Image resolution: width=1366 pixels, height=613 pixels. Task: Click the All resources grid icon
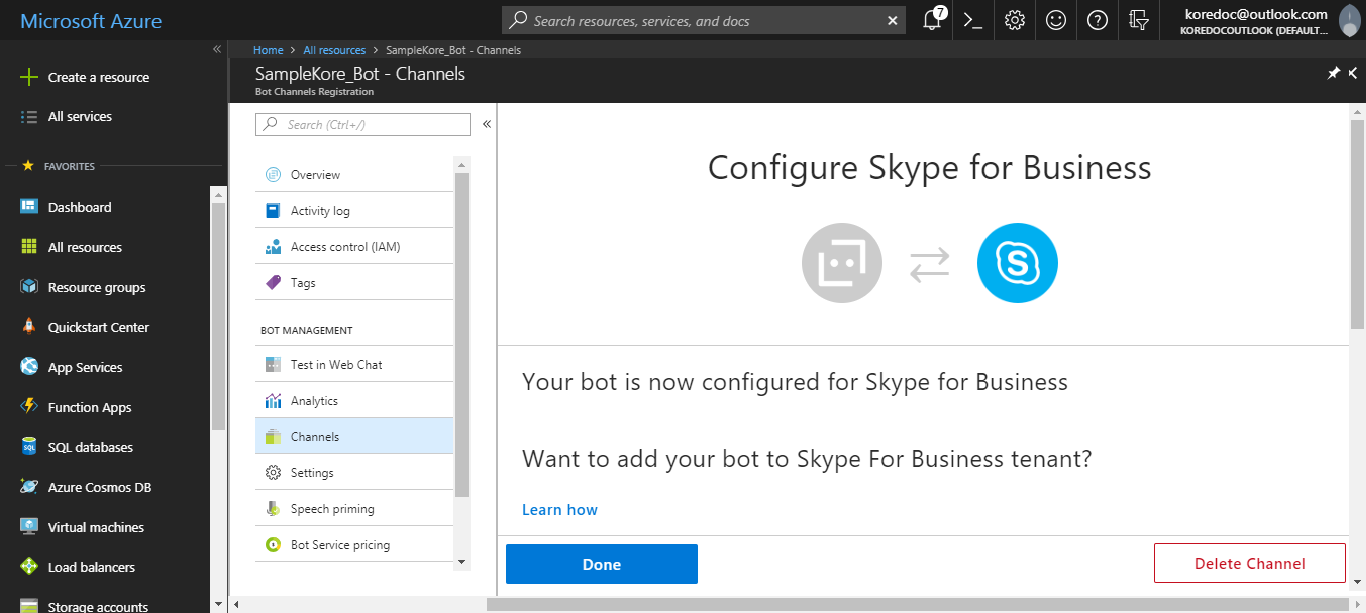coord(29,247)
